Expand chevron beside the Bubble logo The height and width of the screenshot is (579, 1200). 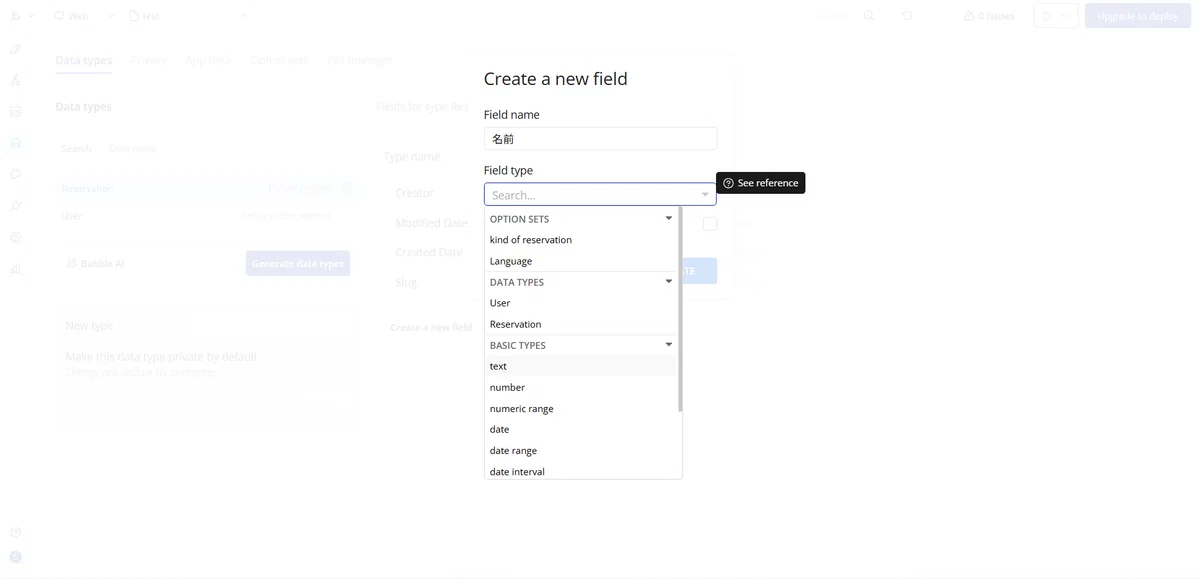31,16
